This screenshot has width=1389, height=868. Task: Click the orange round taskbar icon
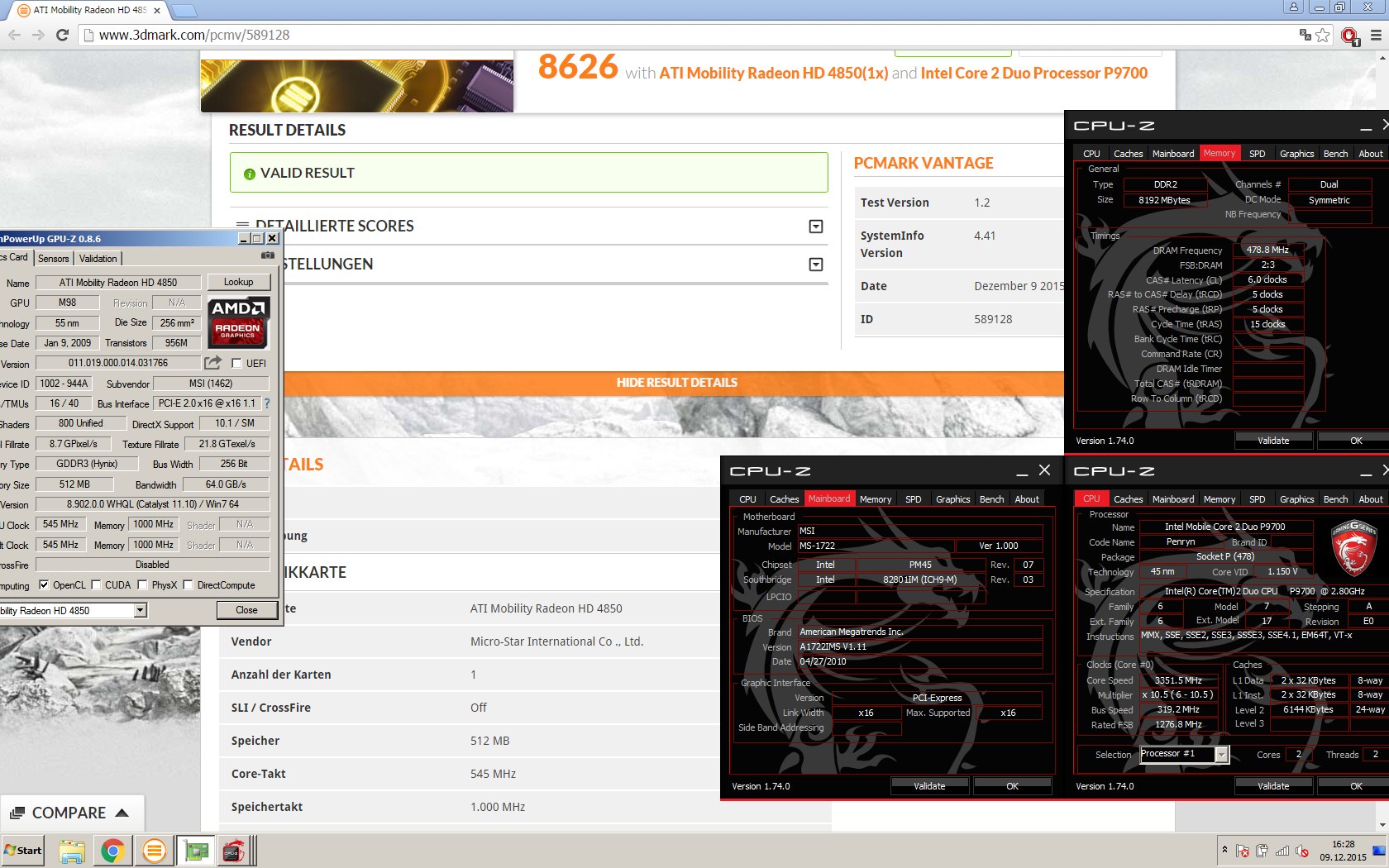pyautogui.click(x=154, y=851)
